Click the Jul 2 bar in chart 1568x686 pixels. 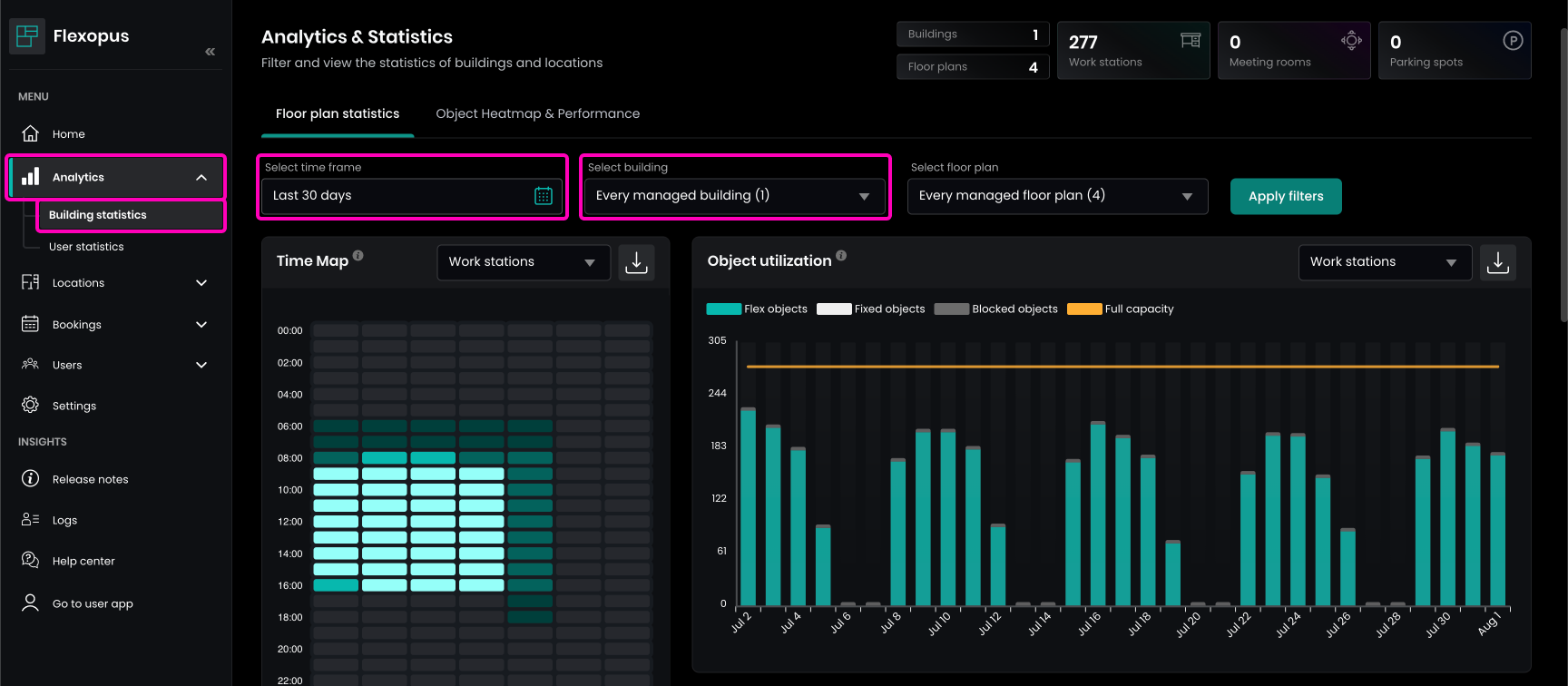[748, 506]
